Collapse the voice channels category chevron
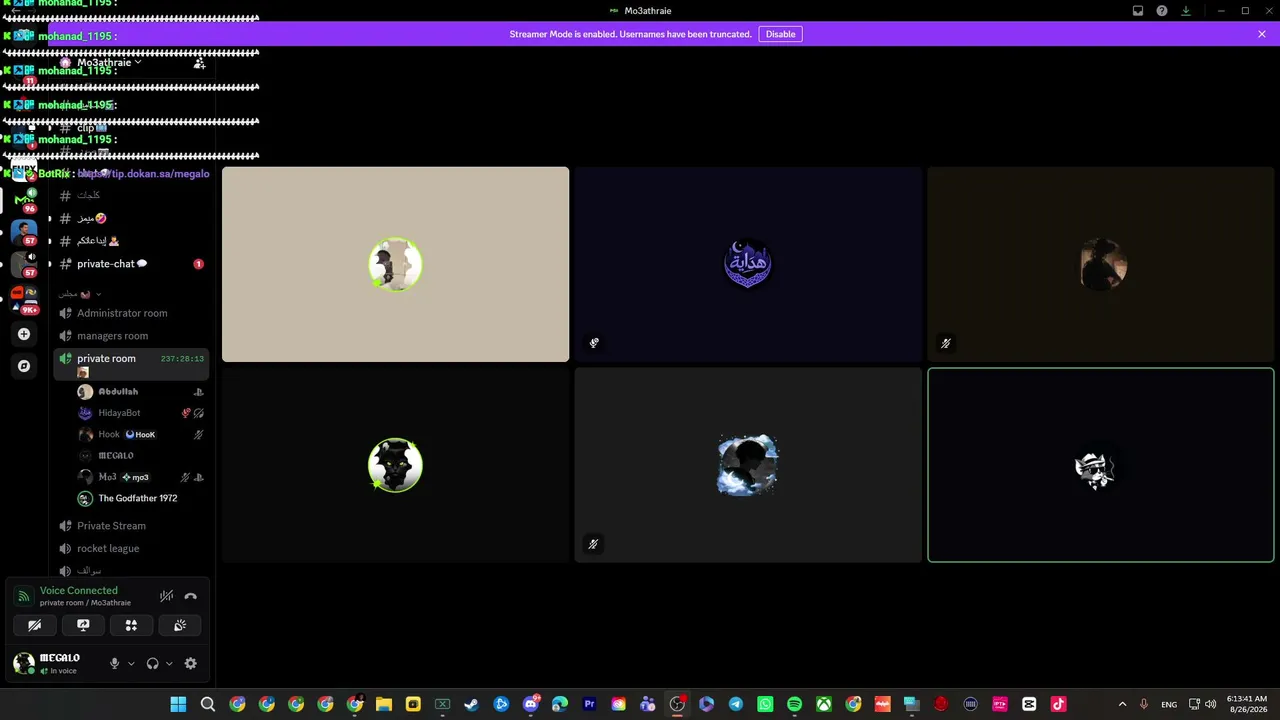This screenshot has height=720, width=1280. (98, 294)
